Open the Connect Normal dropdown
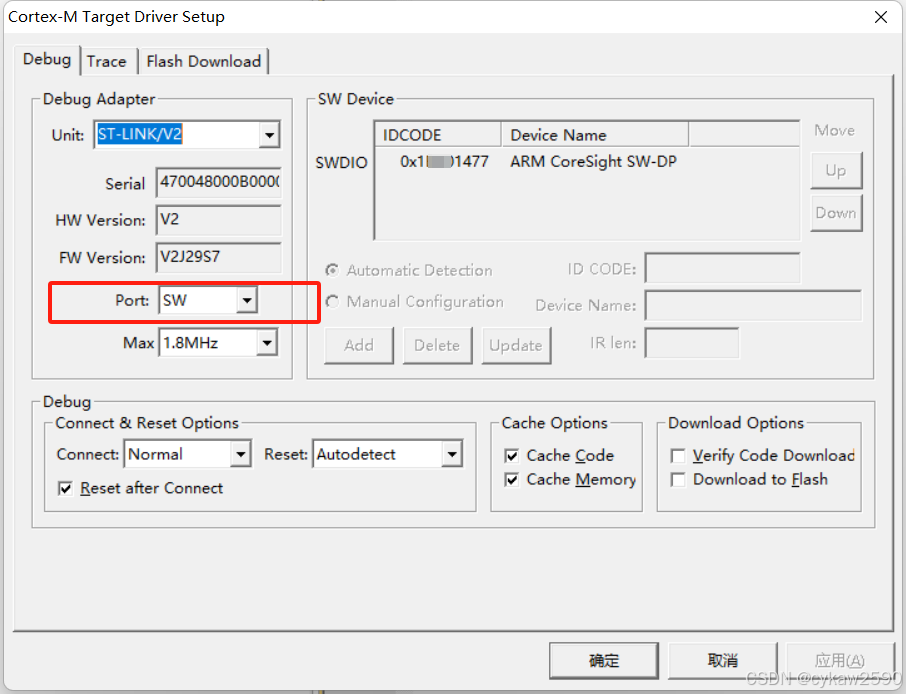 point(240,454)
